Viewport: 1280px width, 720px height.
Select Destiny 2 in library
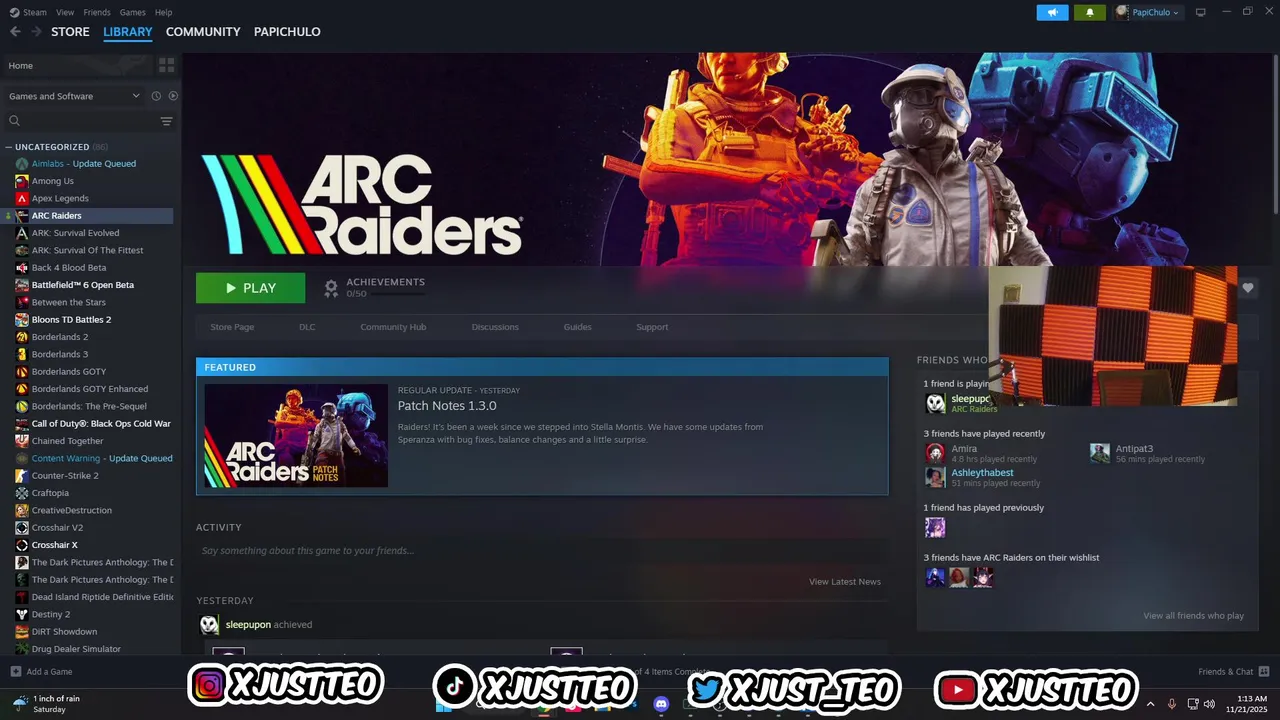pyautogui.click(x=51, y=614)
